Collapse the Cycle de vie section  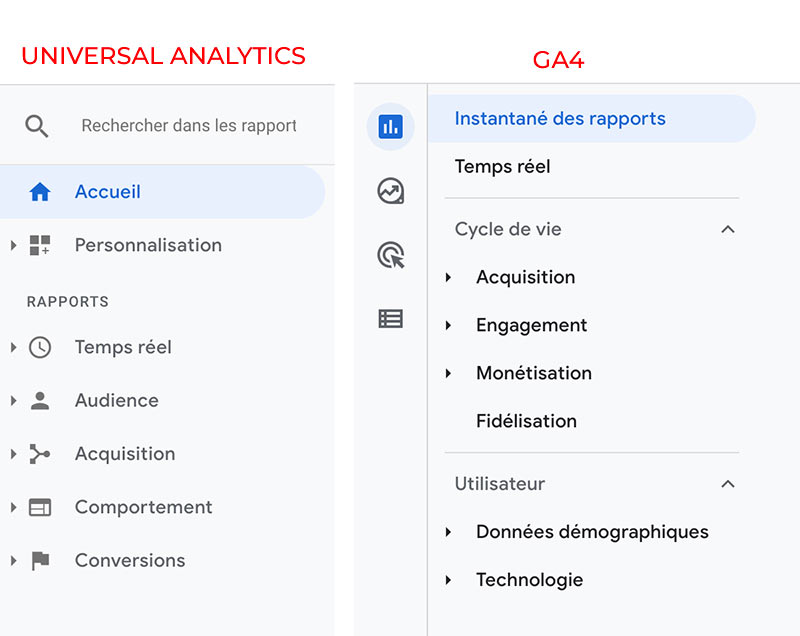tap(728, 229)
